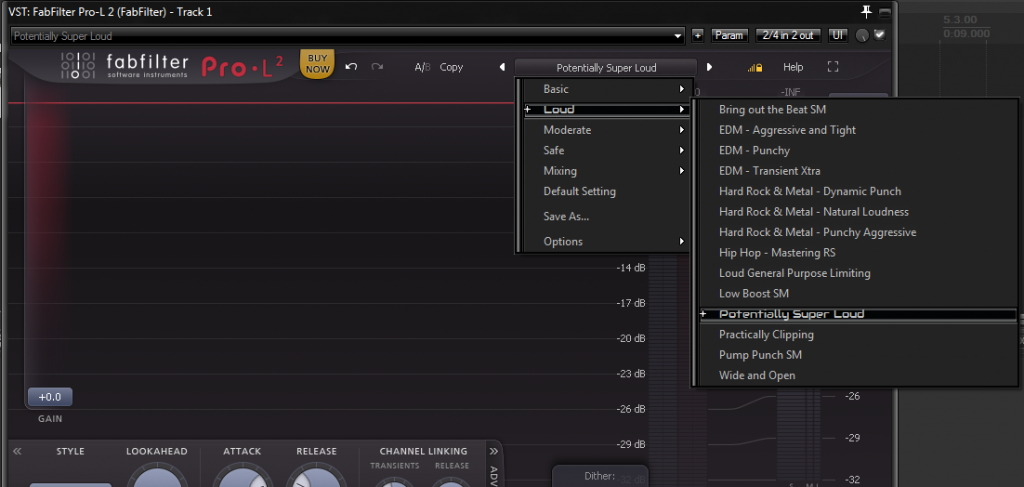
Task: Open the host preset combo box dropdown arrow
Action: (x=678, y=36)
